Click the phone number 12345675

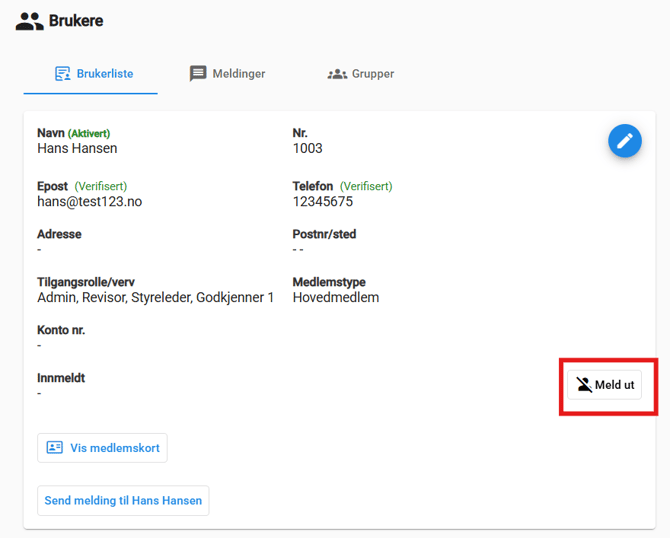(322, 202)
